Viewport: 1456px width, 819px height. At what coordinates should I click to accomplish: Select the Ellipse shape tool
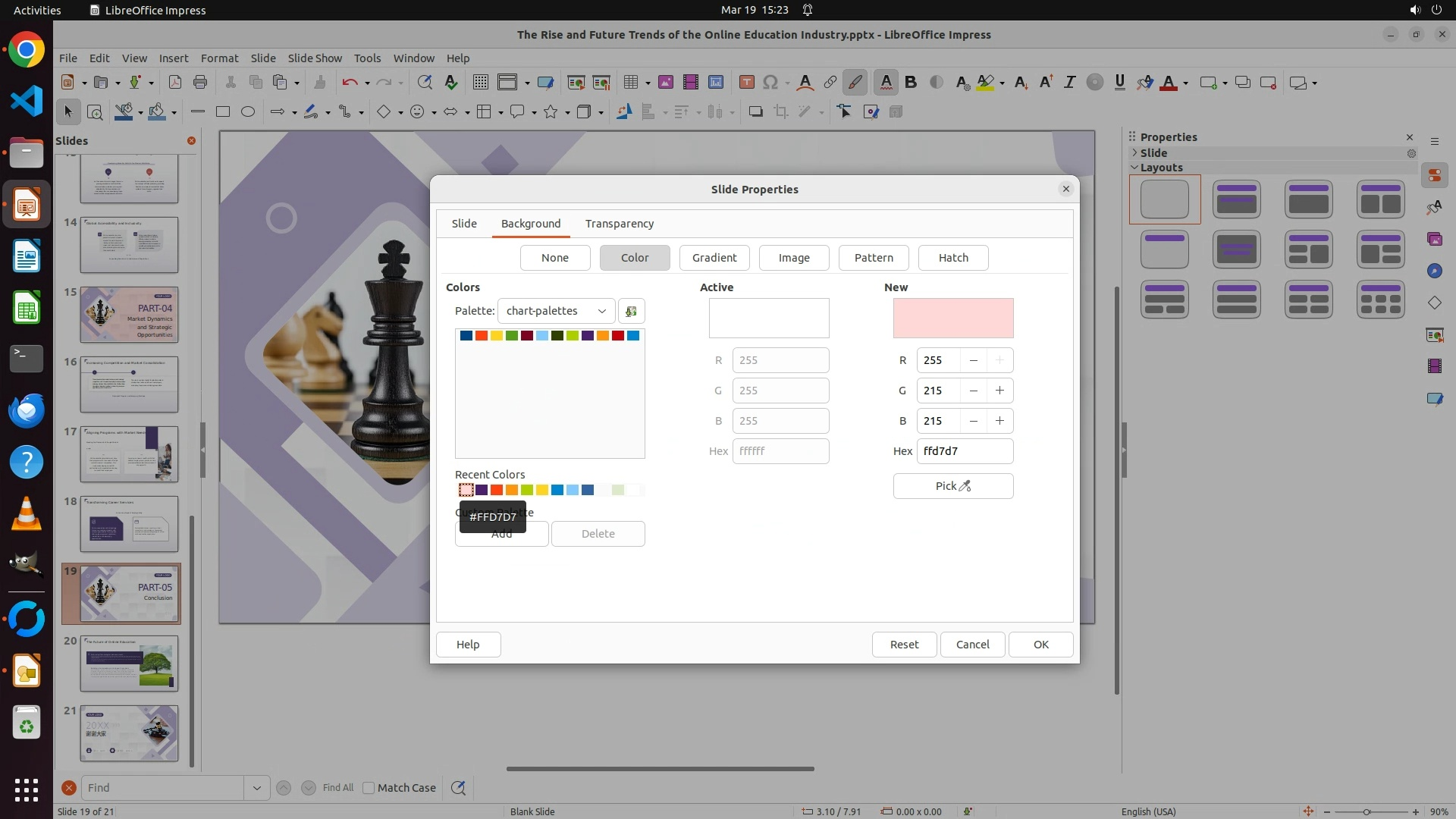click(x=248, y=112)
